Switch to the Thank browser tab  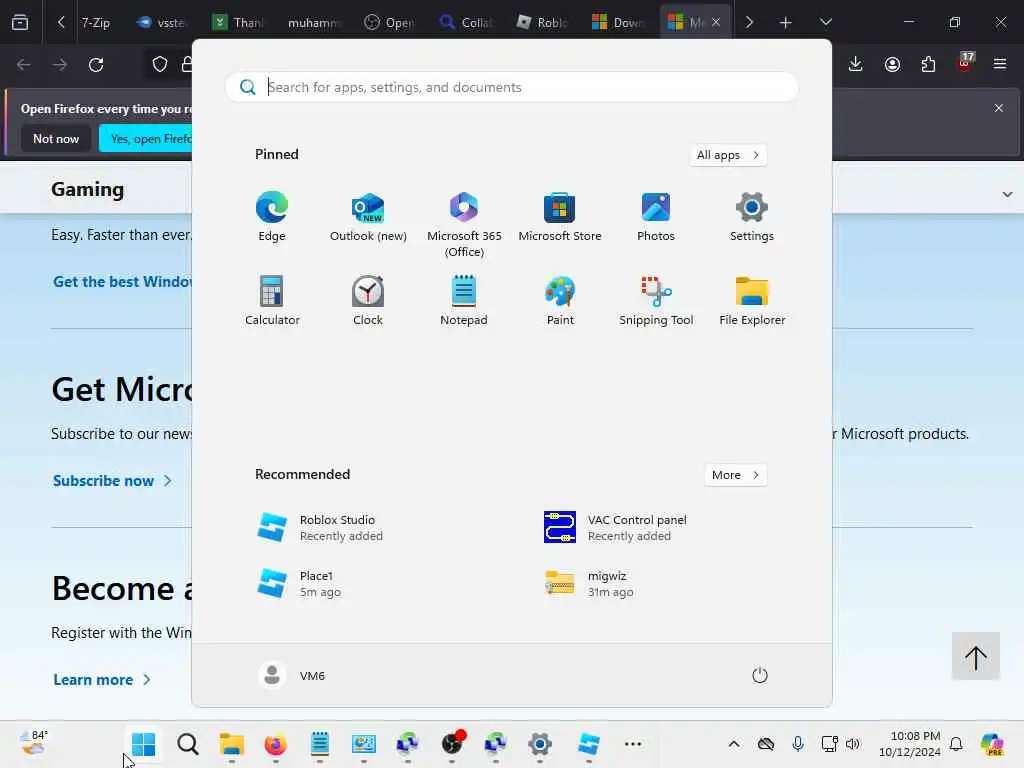(238, 22)
